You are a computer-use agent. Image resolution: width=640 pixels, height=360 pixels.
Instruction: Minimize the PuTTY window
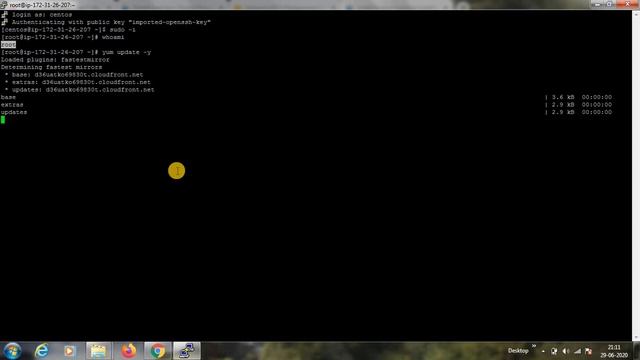tap(597, 4)
